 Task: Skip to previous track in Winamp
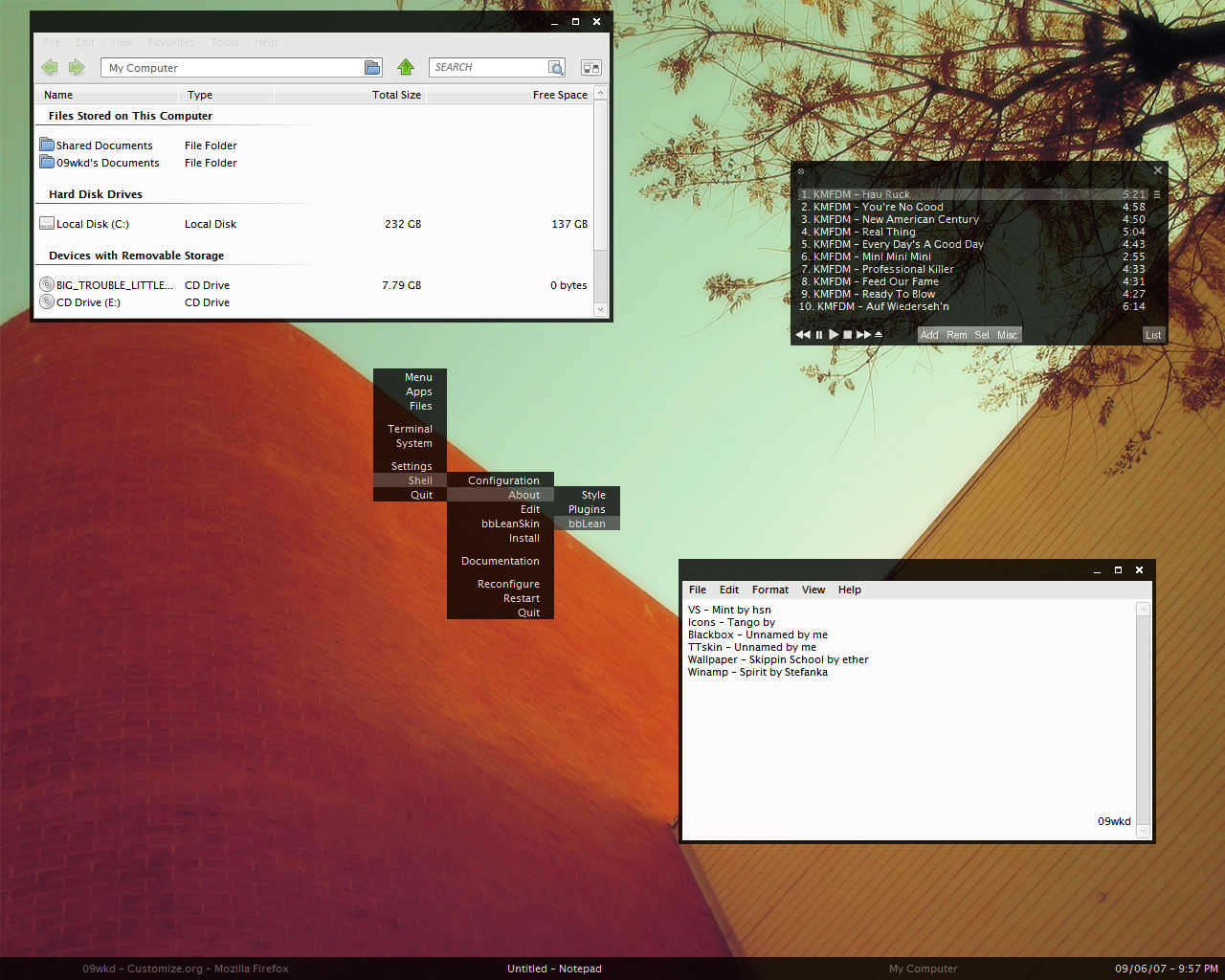(x=803, y=335)
